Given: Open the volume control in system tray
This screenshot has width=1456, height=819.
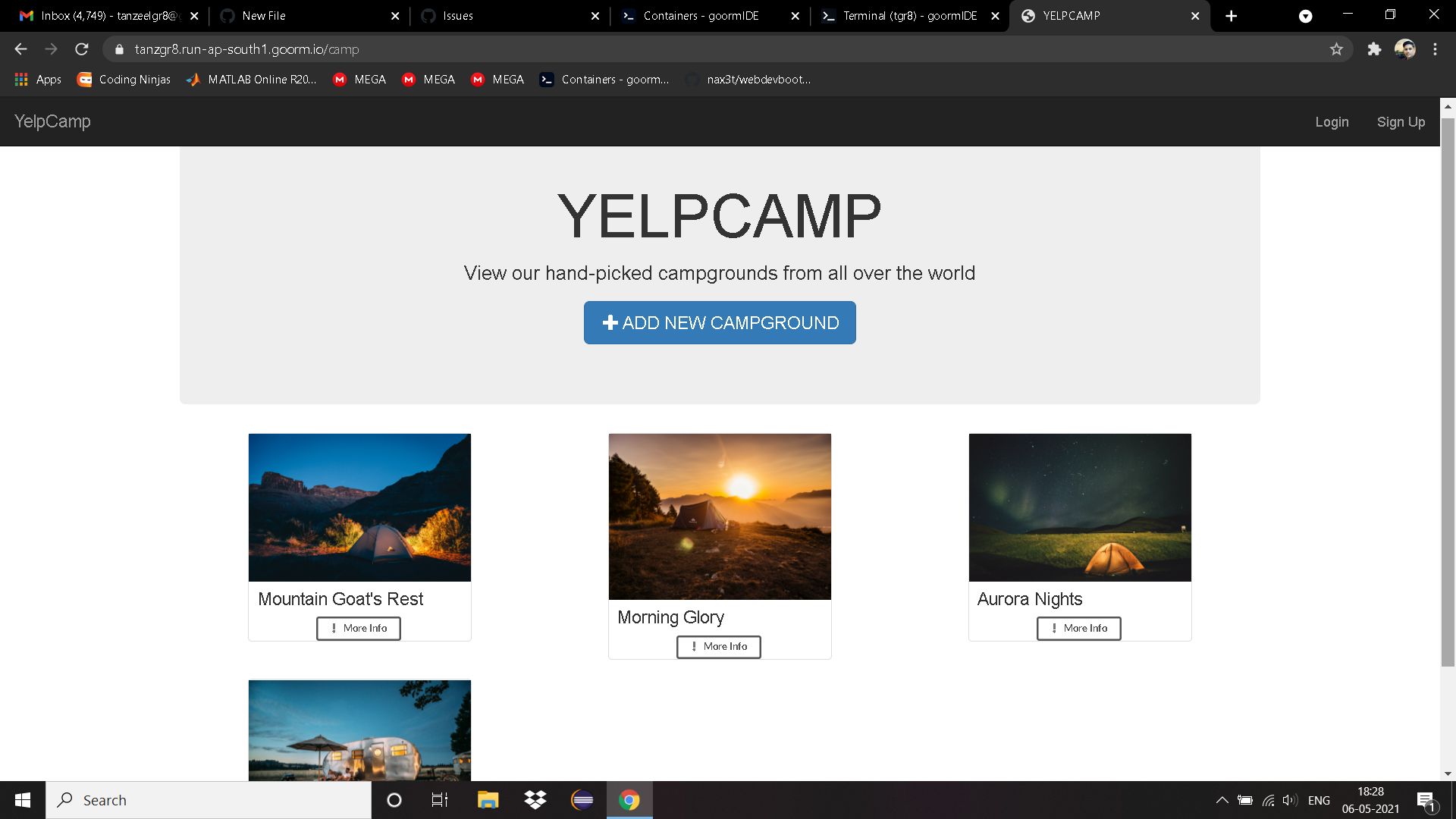Looking at the screenshot, I should click(1289, 799).
